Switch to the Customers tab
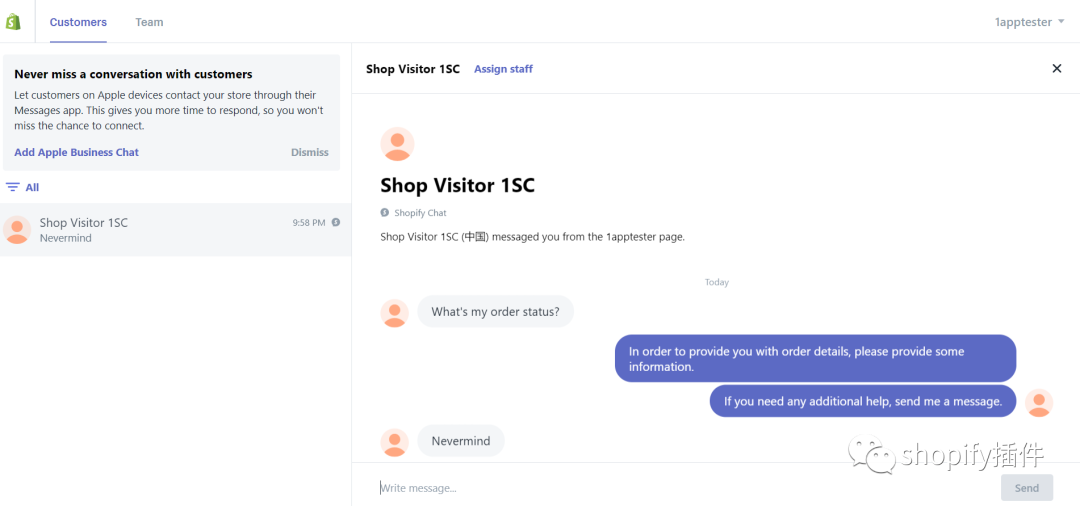 coord(78,22)
